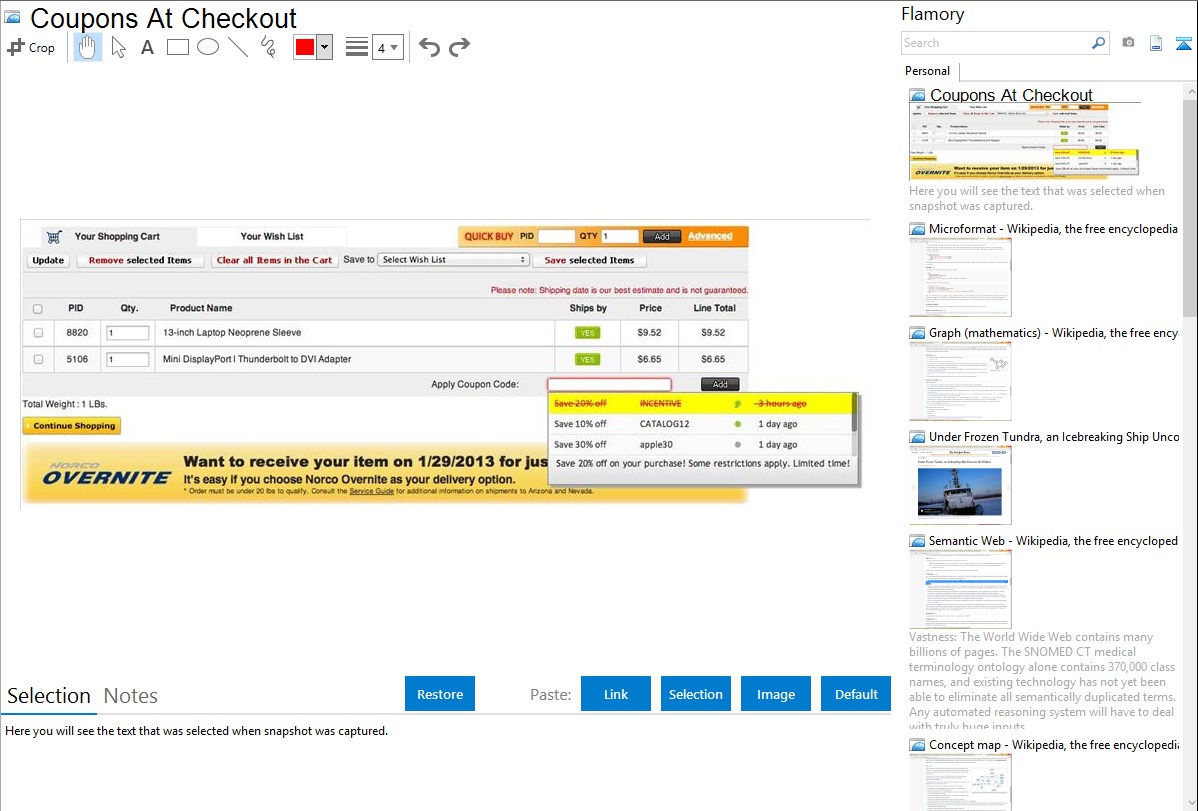Open the Notes tab

point(131,696)
